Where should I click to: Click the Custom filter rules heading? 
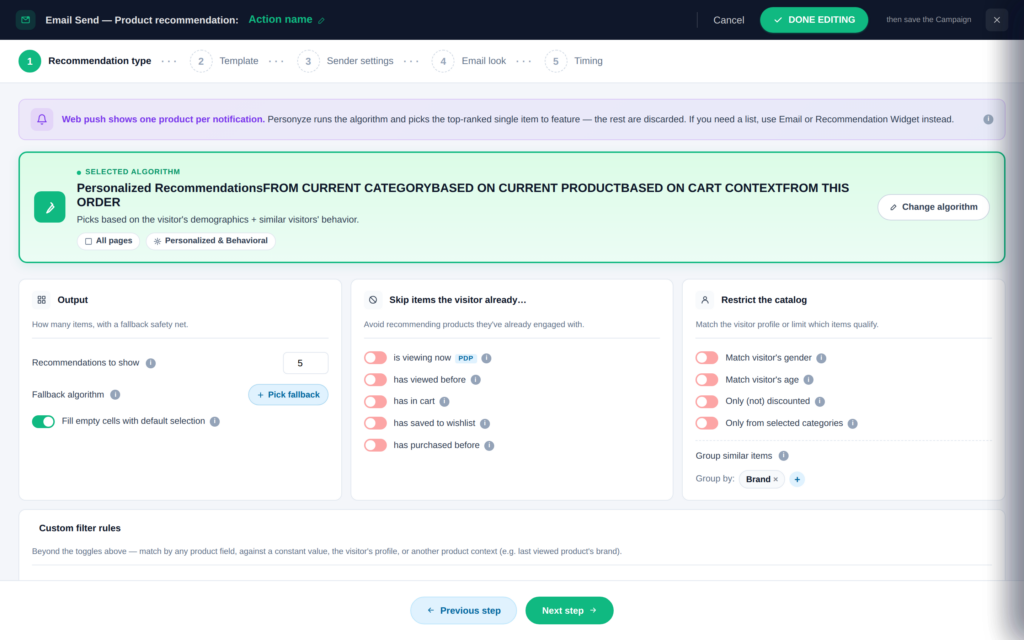pos(80,528)
